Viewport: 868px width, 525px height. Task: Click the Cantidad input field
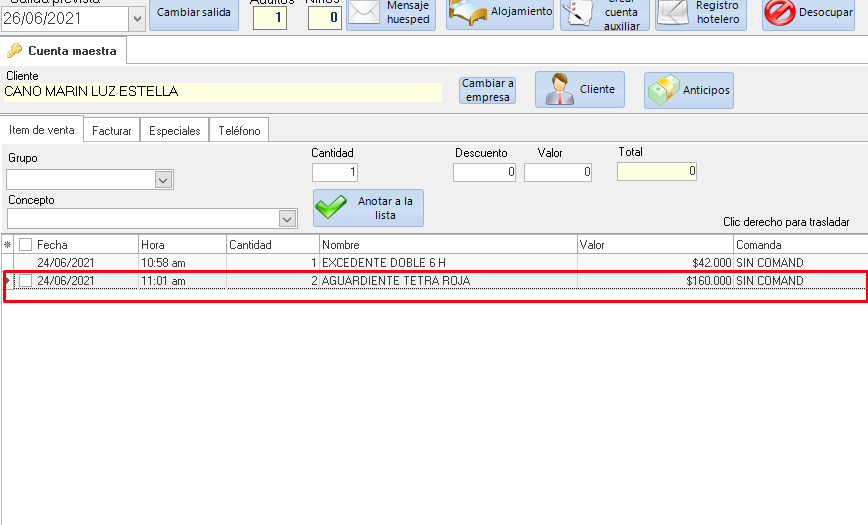coord(334,172)
